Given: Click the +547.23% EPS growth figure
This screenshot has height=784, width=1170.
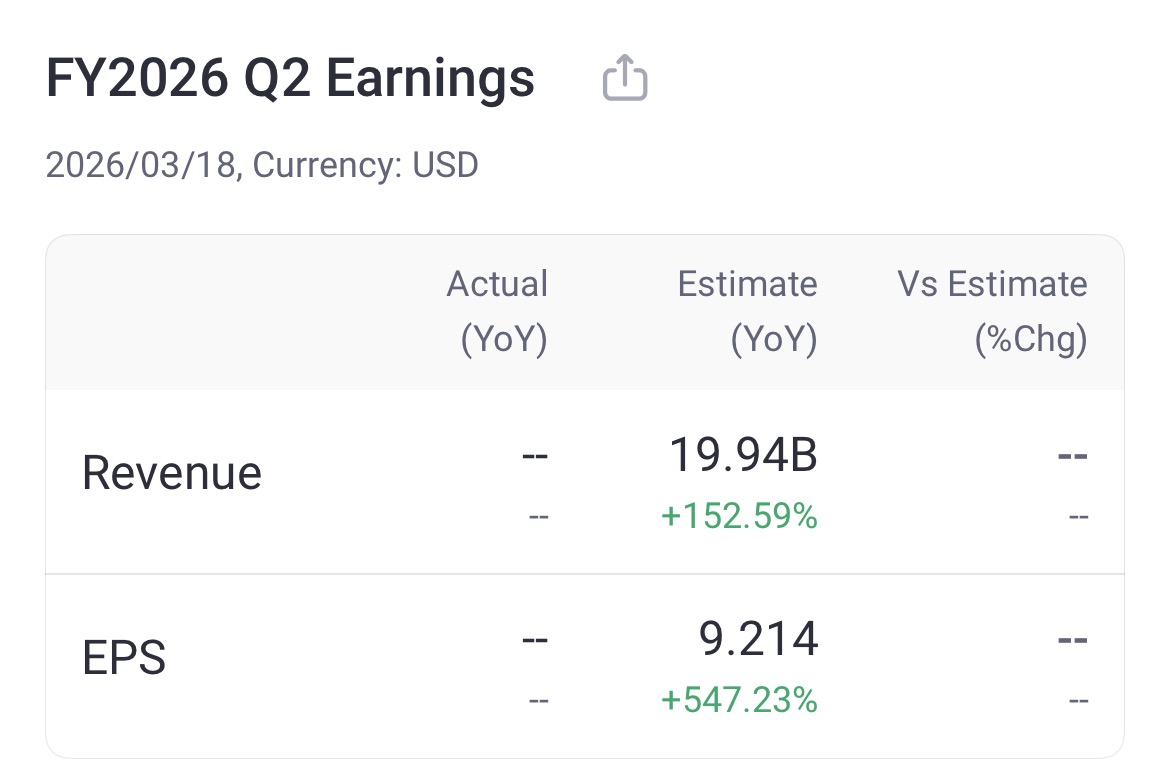Looking at the screenshot, I should point(739,700).
